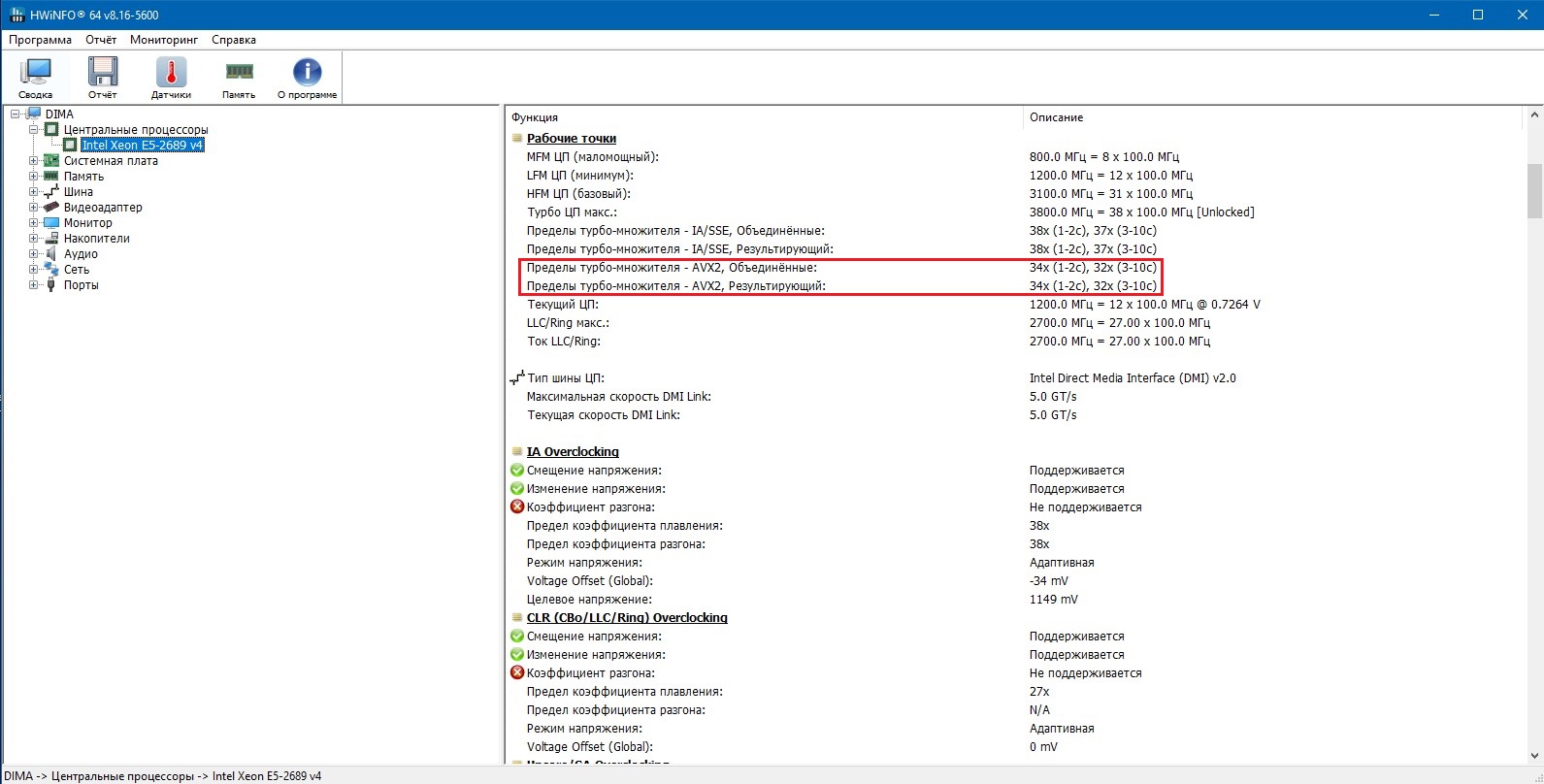This screenshot has height=784, width=1544.
Task: Expand the Сеть tree node
Action: coord(34,270)
